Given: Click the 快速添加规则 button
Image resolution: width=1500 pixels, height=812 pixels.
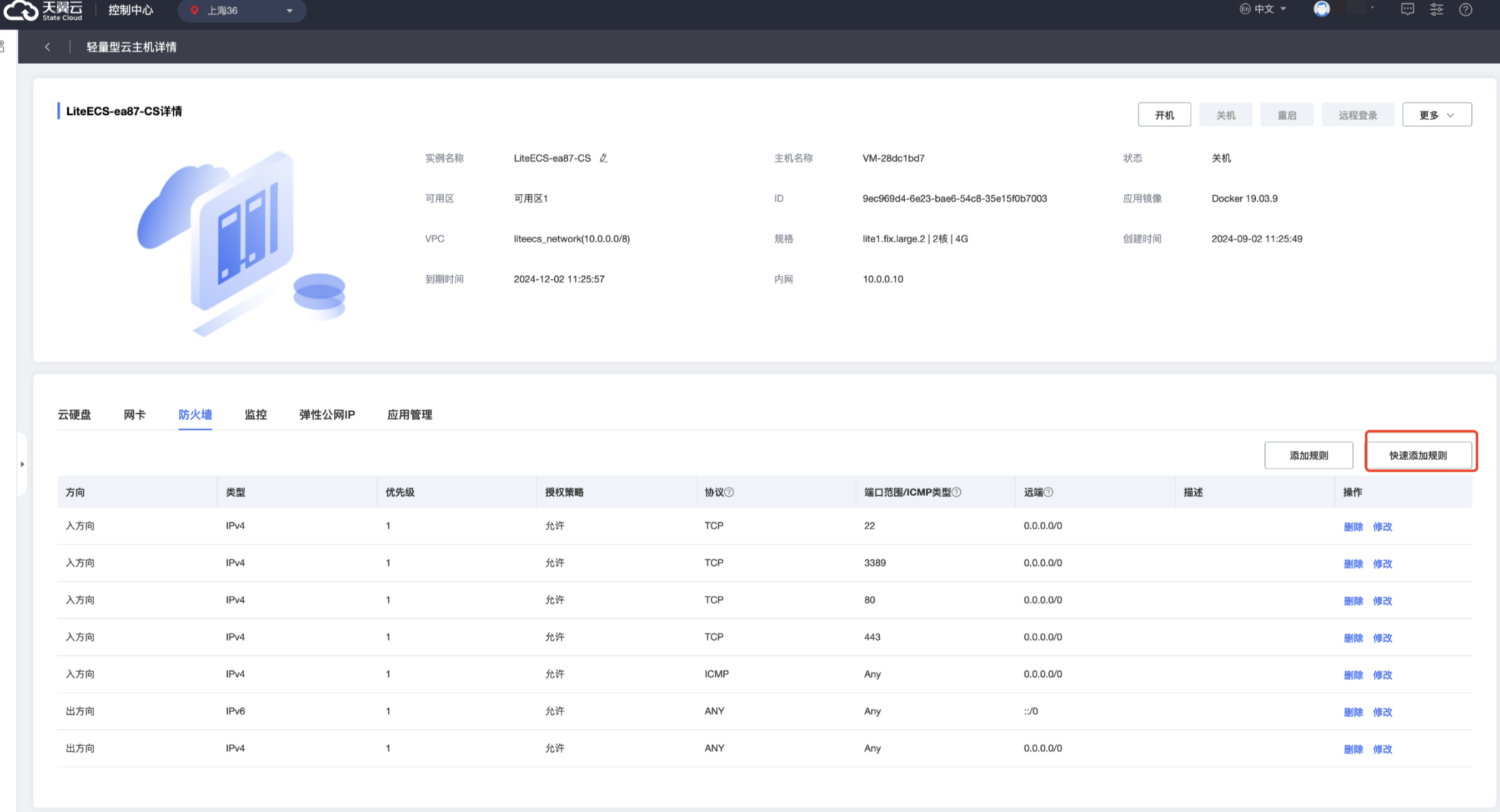Looking at the screenshot, I should [x=1418, y=456].
